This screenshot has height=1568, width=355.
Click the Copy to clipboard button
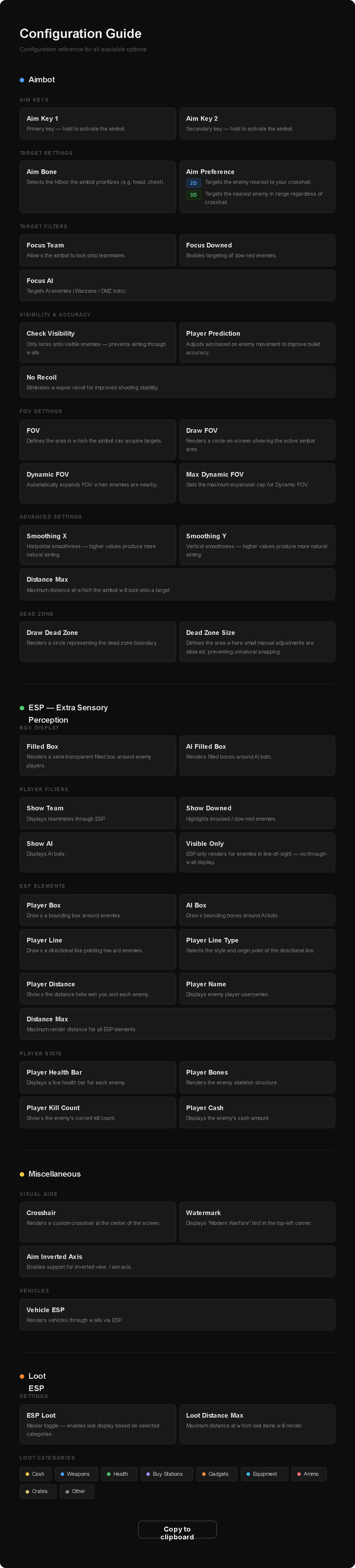177,1530
